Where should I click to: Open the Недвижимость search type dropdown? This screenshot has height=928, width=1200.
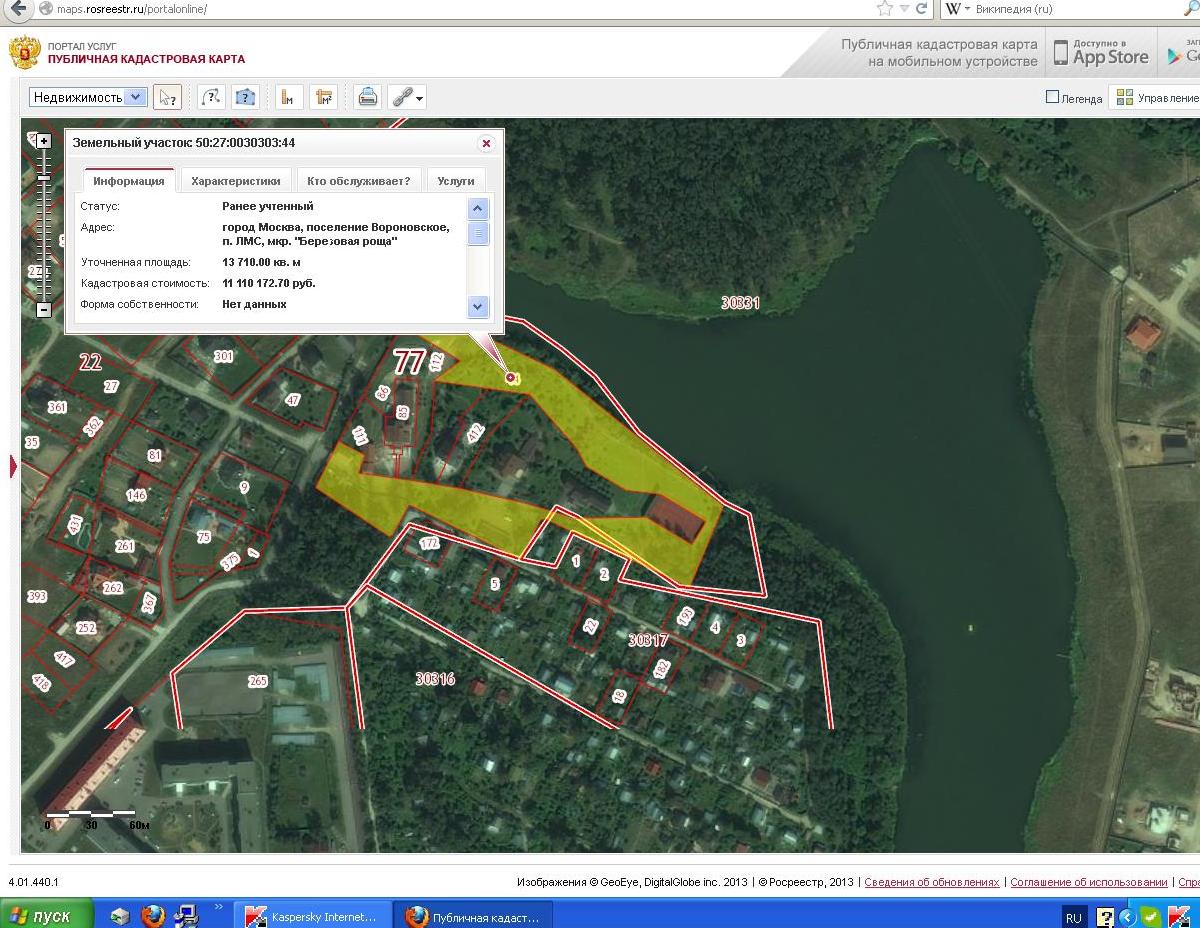coord(88,97)
